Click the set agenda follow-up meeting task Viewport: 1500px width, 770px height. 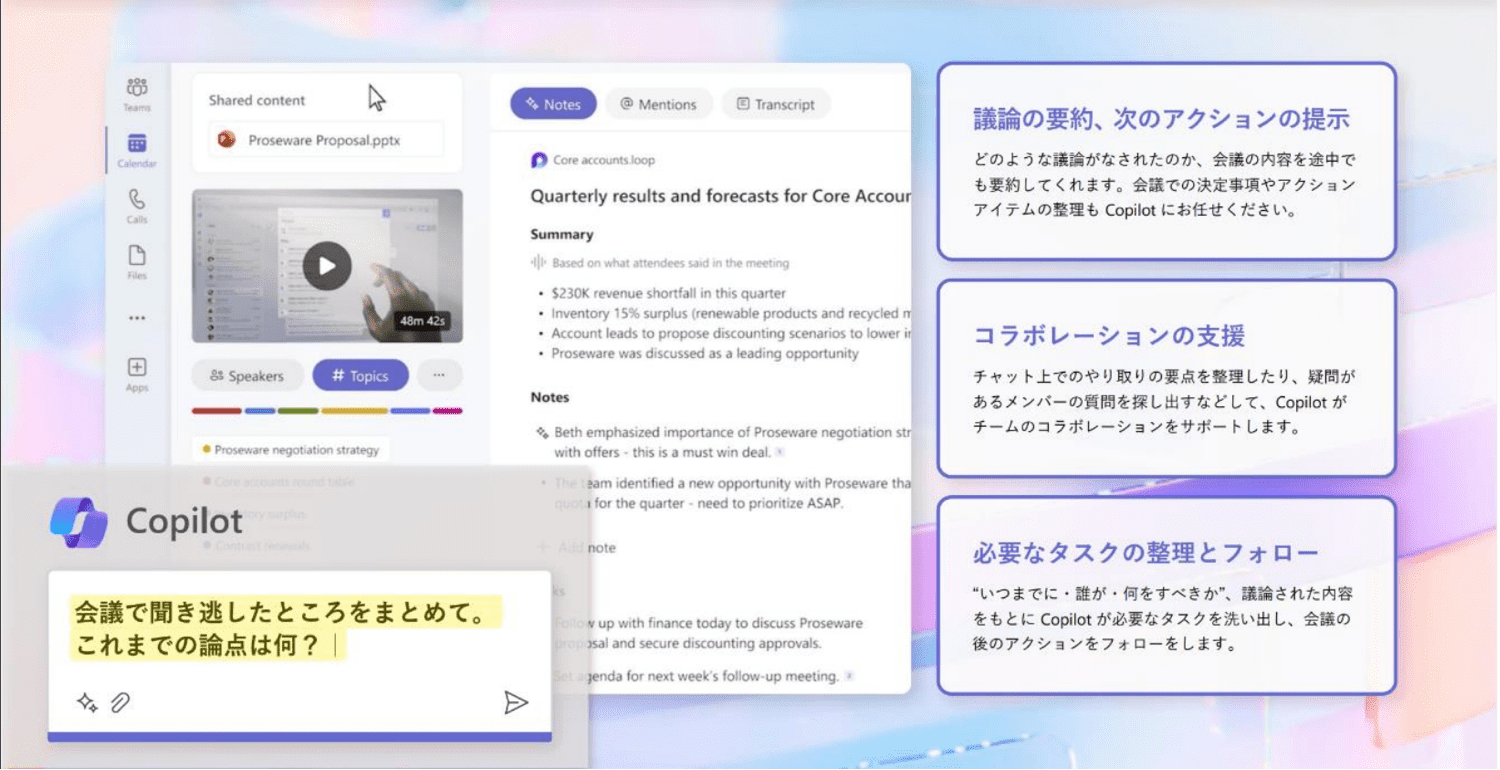696,676
